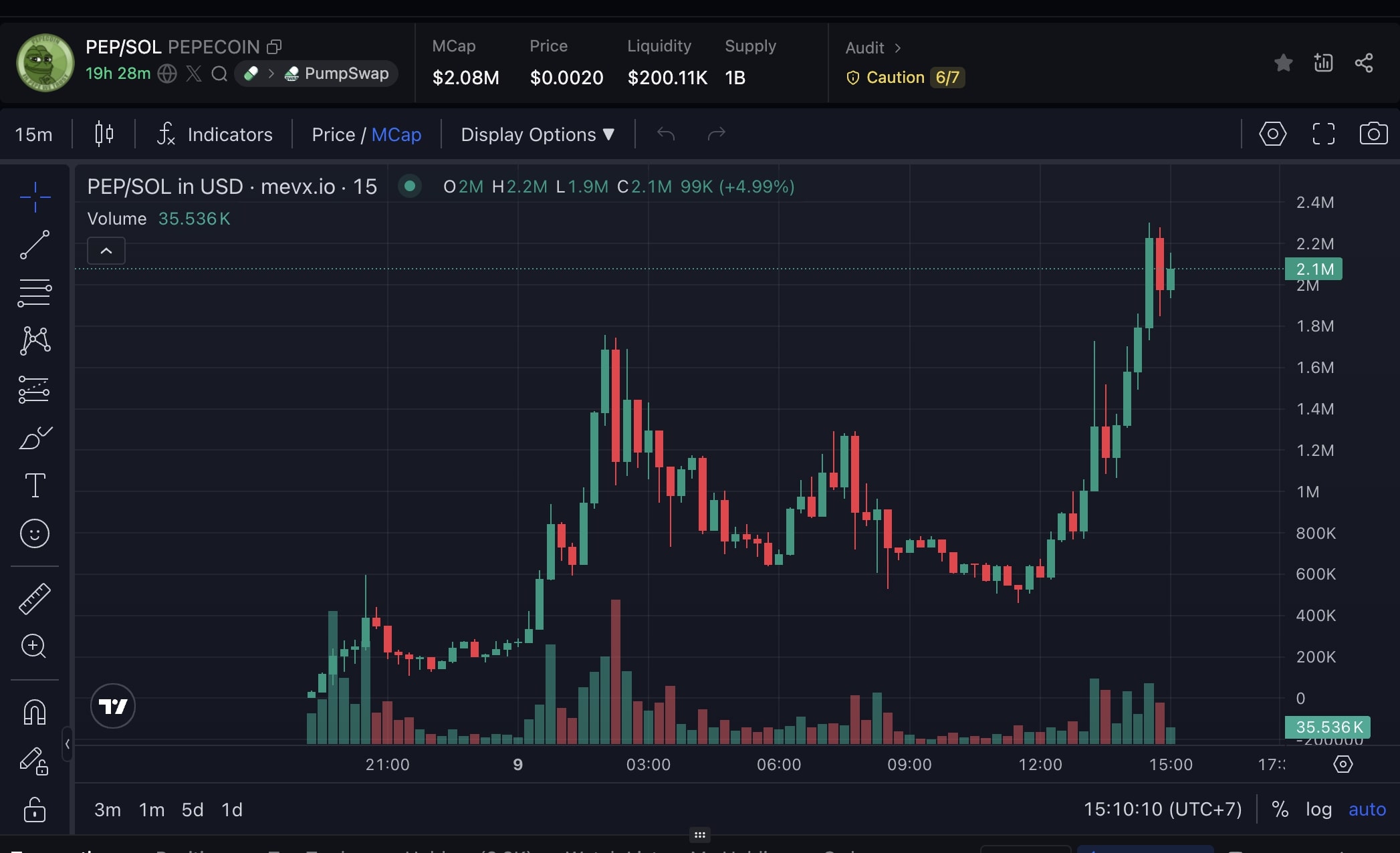Toggle log scale on price axis
The width and height of the screenshot is (1400, 853).
pos(1318,810)
